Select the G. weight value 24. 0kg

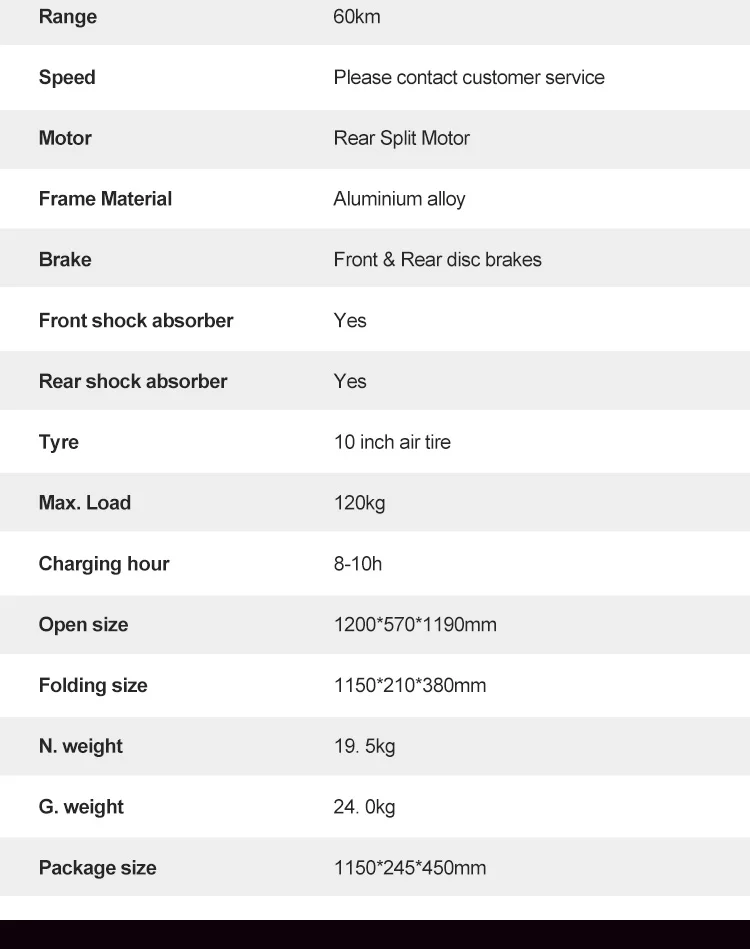[364, 807]
